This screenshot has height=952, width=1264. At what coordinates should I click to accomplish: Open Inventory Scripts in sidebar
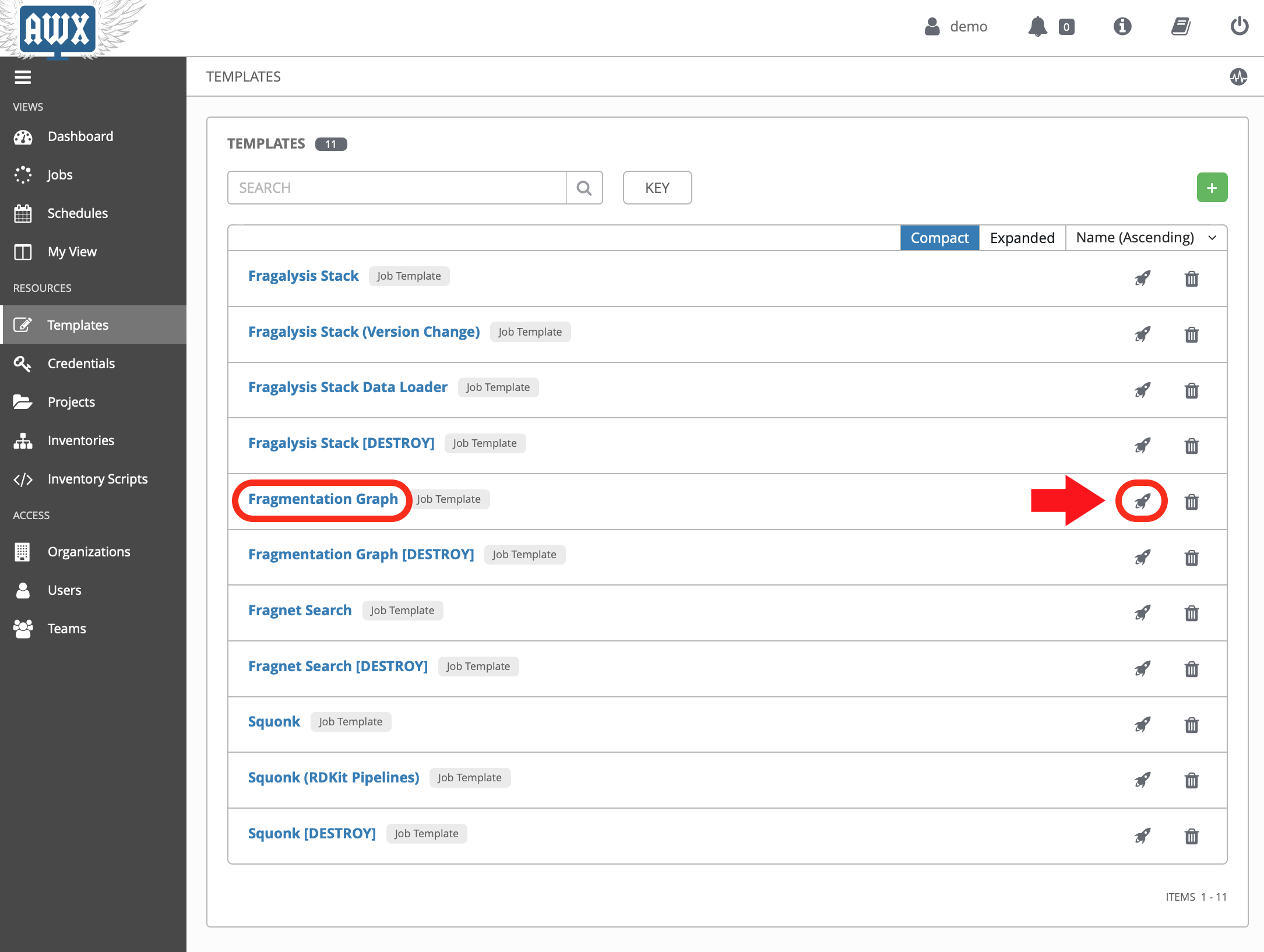[x=93, y=479]
